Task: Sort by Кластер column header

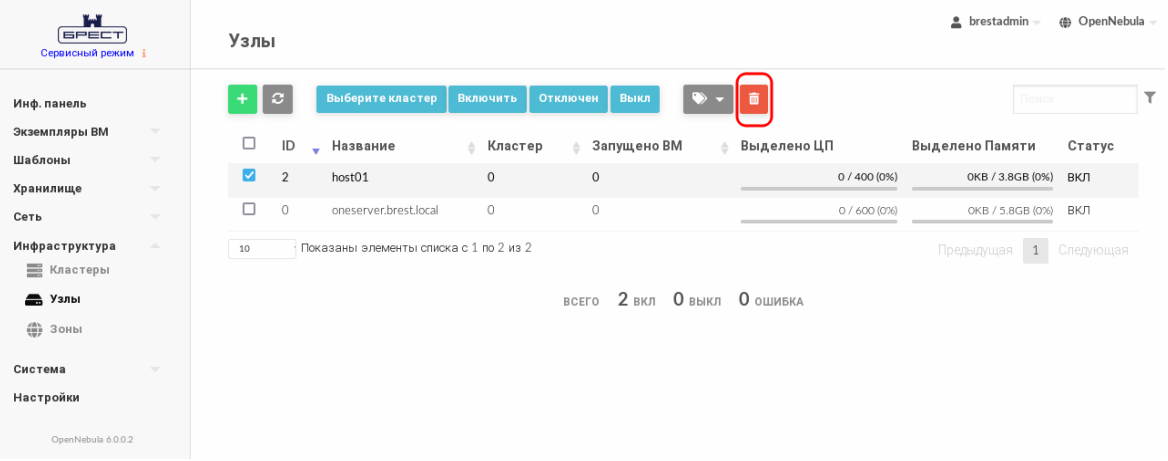Action: (x=515, y=146)
